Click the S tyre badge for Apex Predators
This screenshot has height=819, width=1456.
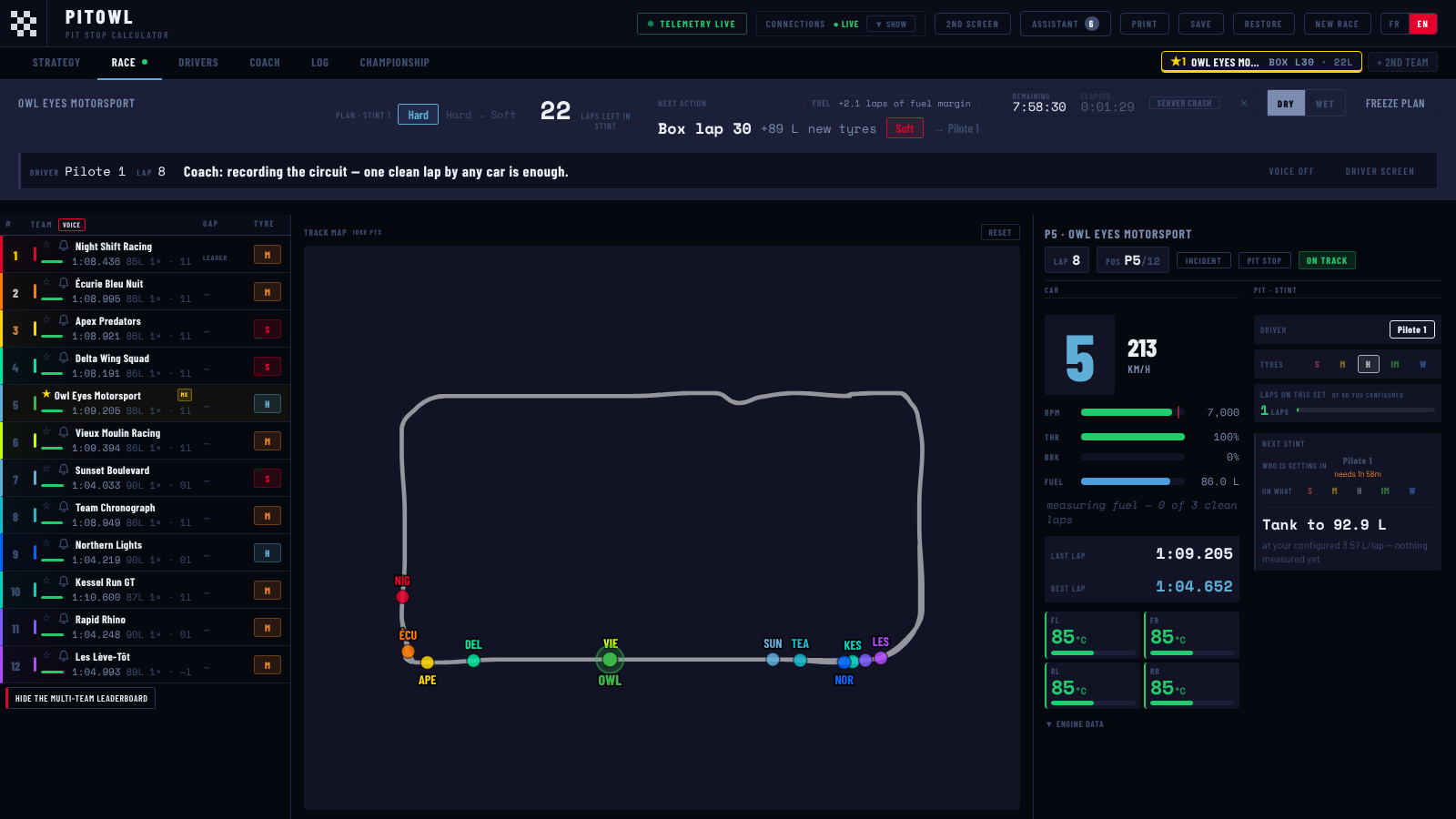(268, 329)
